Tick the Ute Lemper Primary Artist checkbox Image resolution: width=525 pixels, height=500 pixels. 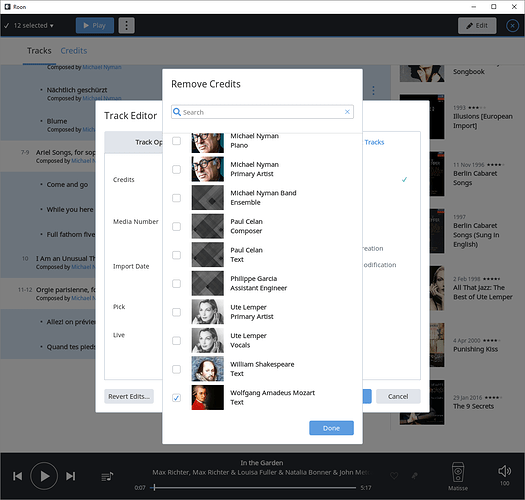pyautogui.click(x=176, y=312)
